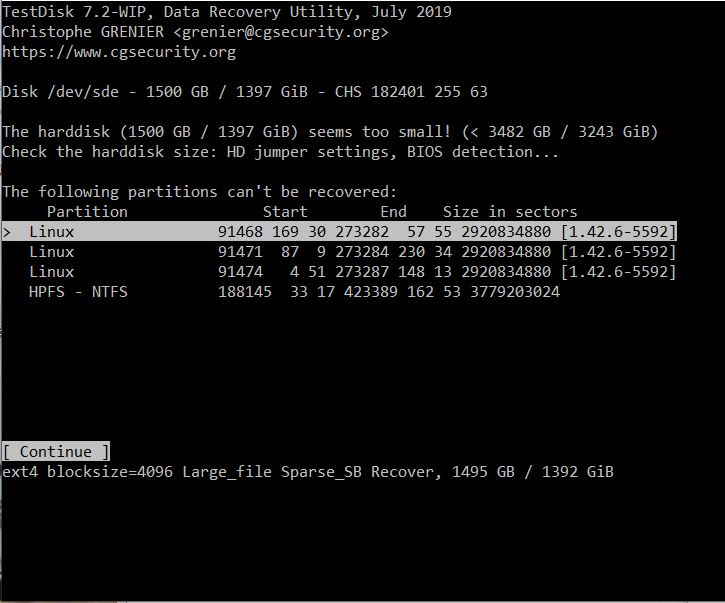The width and height of the screenshot is (725, 603).
Task: Click the partitions can't be recovered message
Action: coord(200,192)
